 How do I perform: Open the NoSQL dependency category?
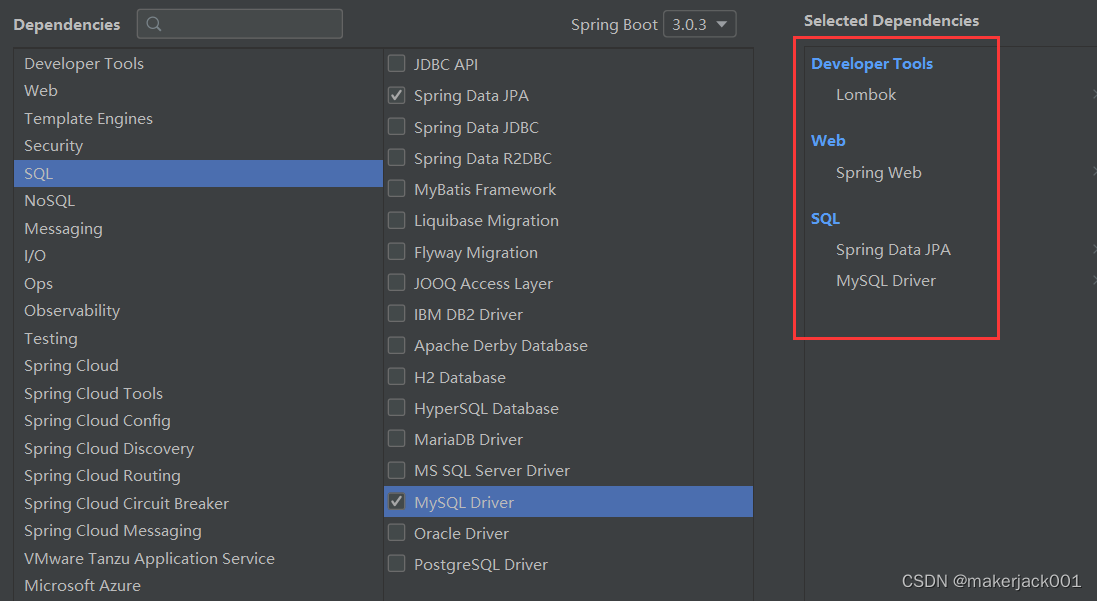49,200
